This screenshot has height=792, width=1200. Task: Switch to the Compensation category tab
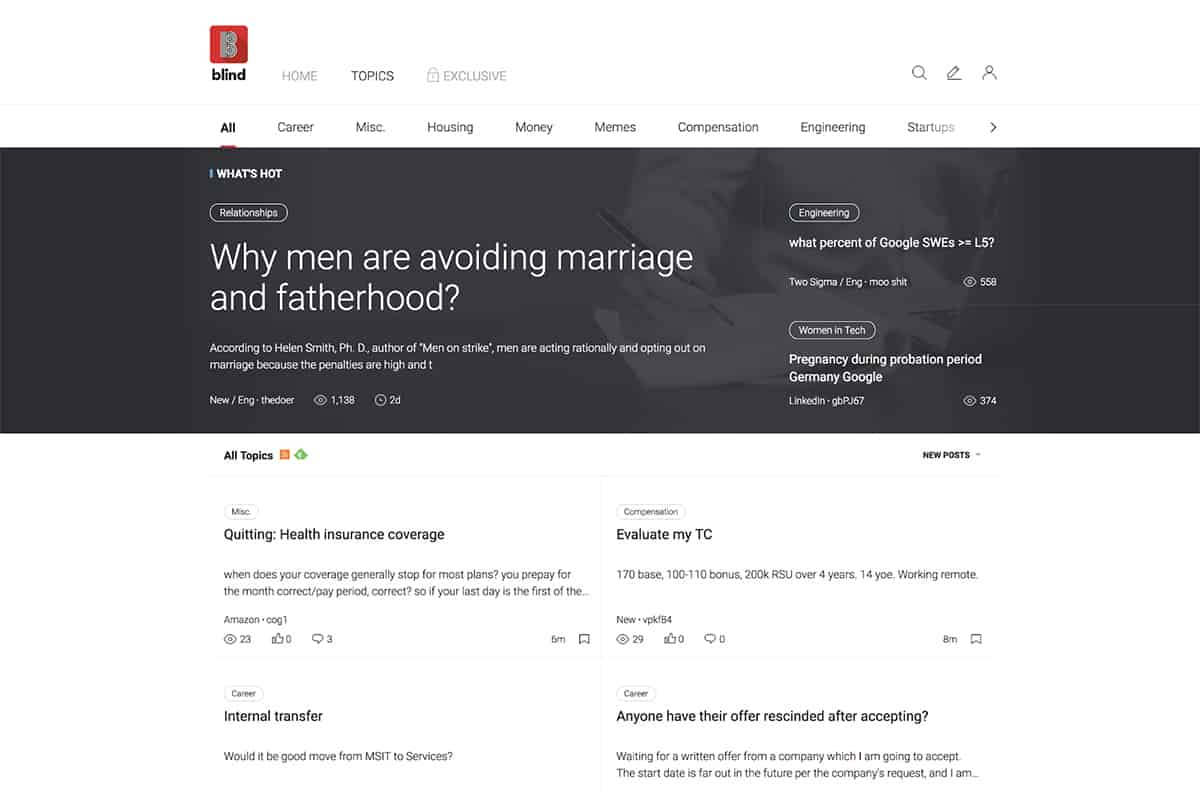717,127
